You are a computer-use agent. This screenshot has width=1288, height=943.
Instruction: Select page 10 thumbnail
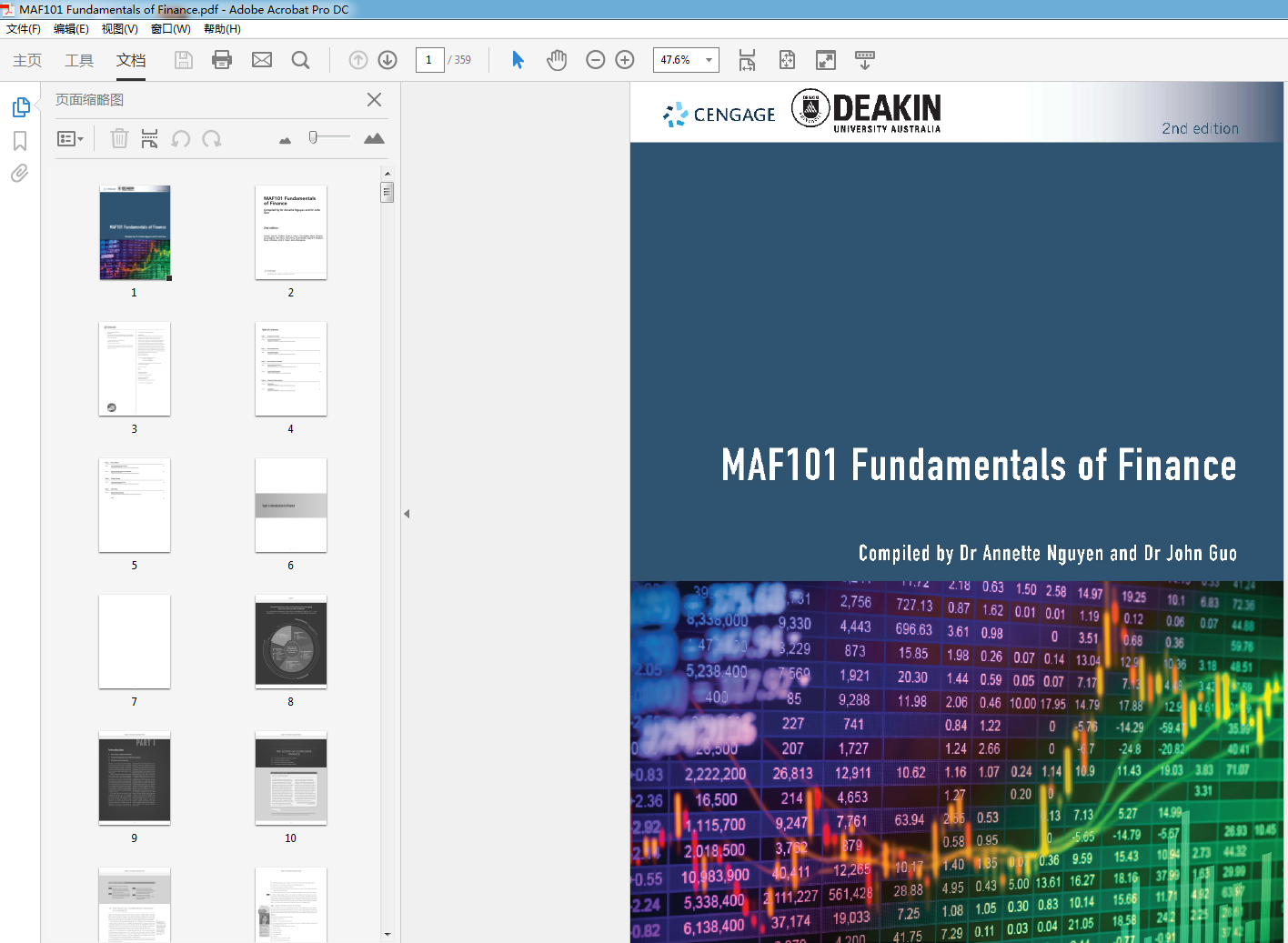click(x=291, y=778)
